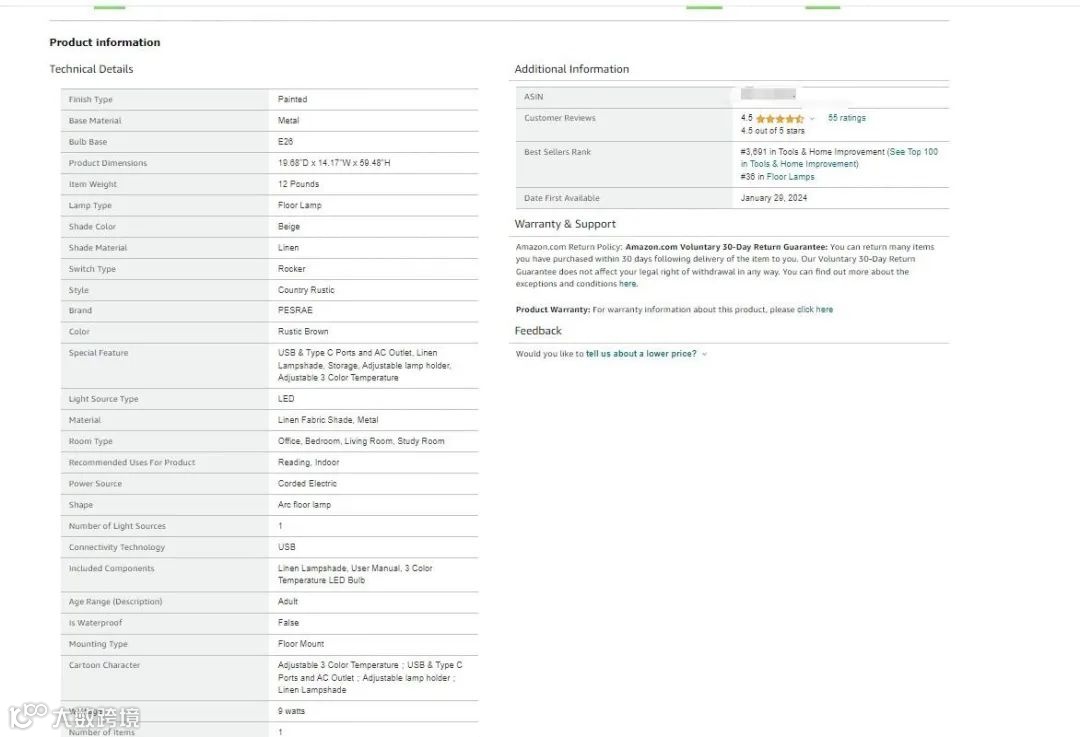Click the blurred ASIN value
The image size is (1080, 737).
pyautogui.click(x=769, y=95)
